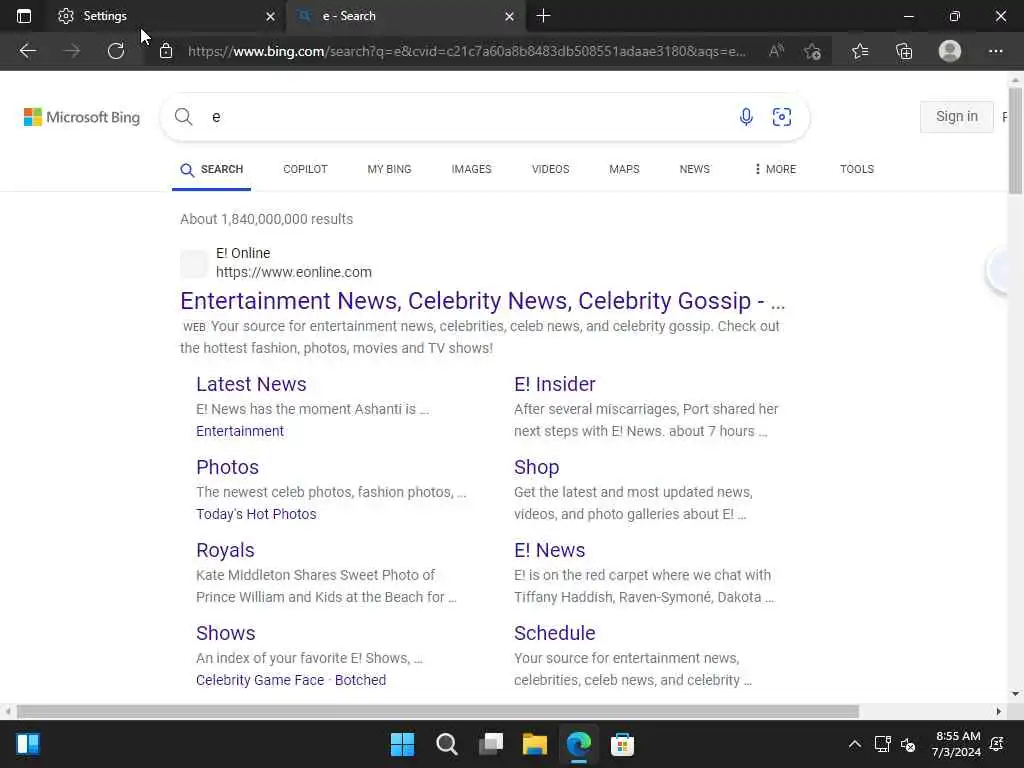Launch File Explorer from taskbar
The height and width of the screenshot is (768, 1024).
click(535, 744)
